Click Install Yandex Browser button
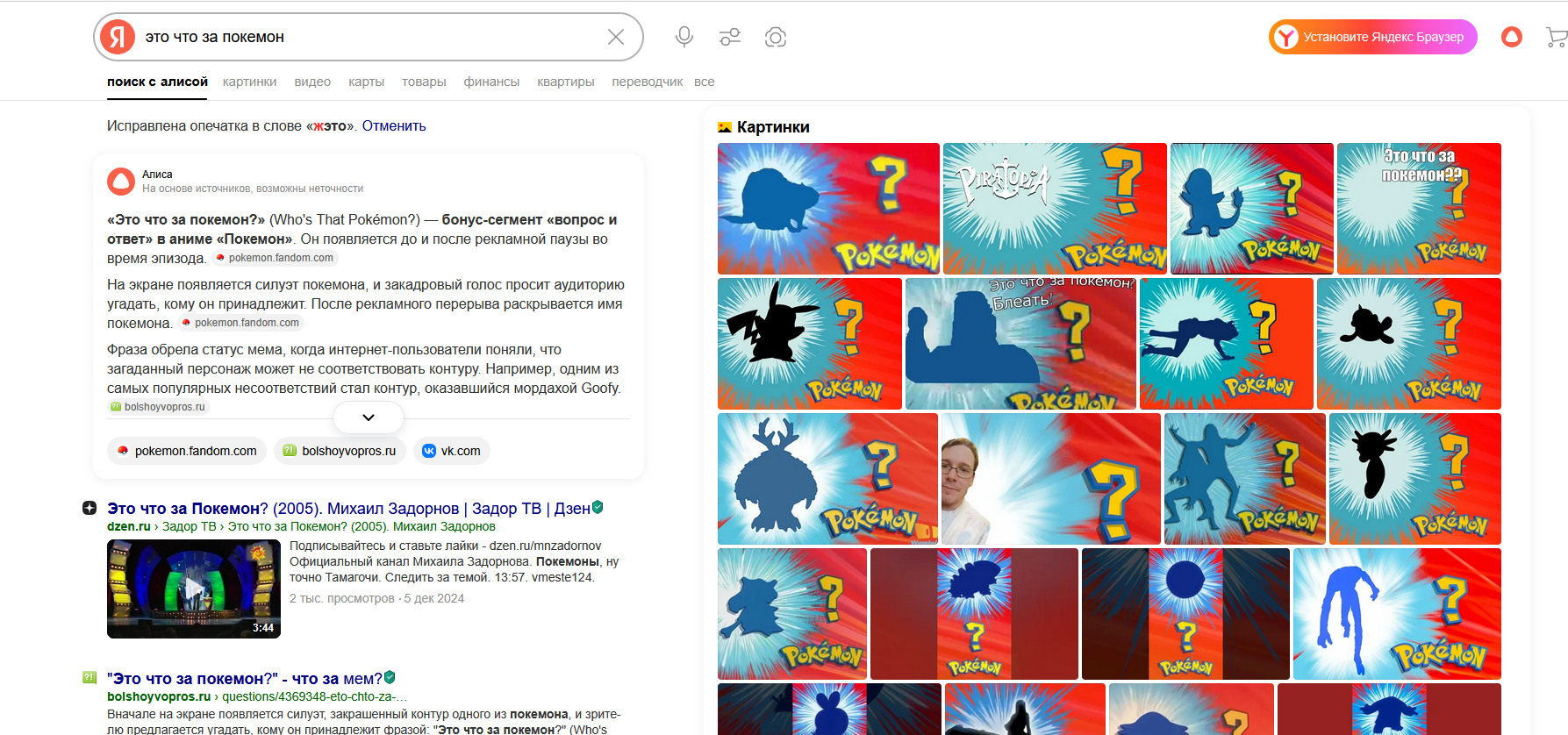1568x735 pixels. (x=1373, y=37)
